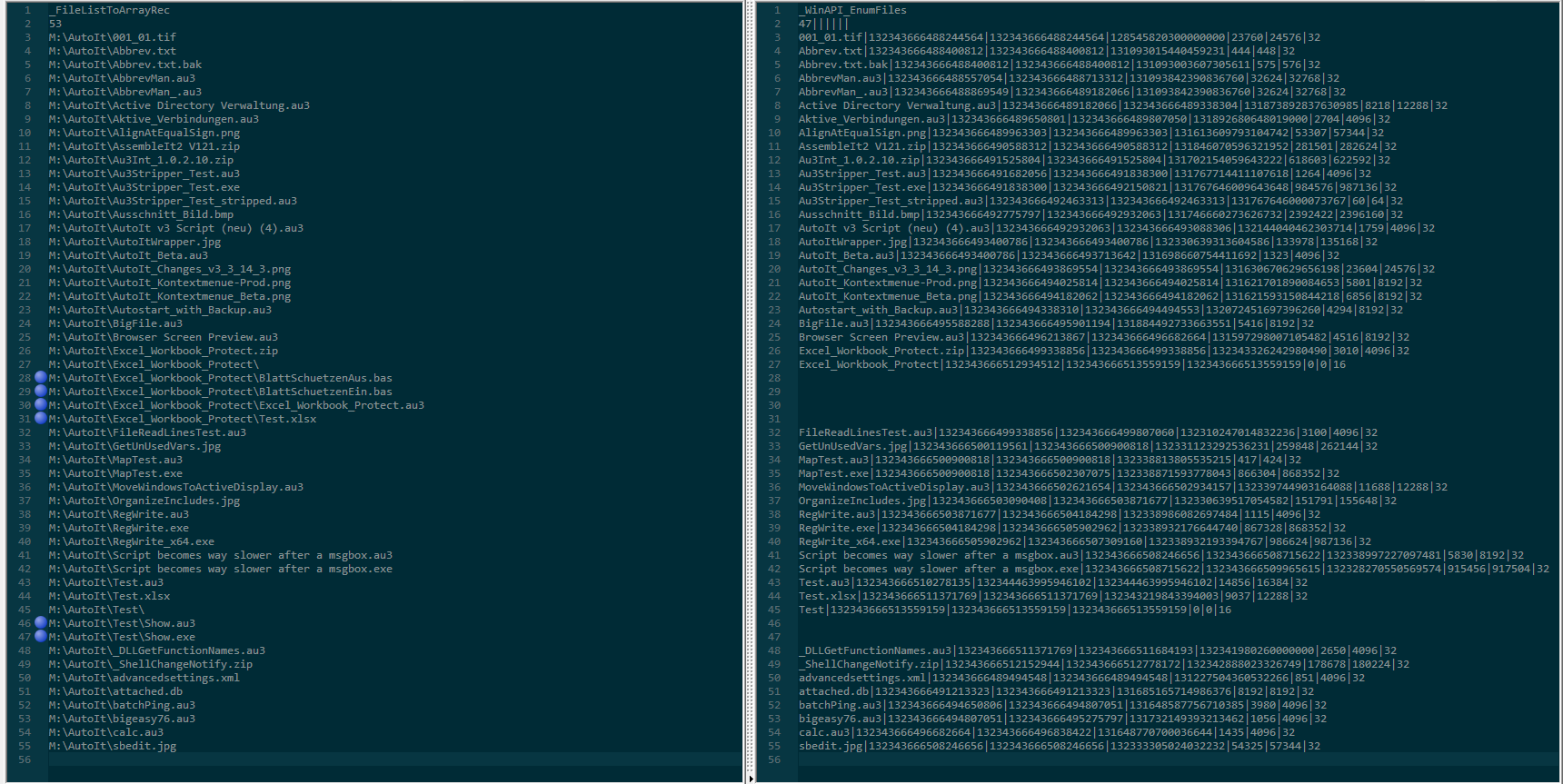This screenshot has height=784, width=1563.
Task: Select the blue marker on line 47
Action: coord(40,637)
